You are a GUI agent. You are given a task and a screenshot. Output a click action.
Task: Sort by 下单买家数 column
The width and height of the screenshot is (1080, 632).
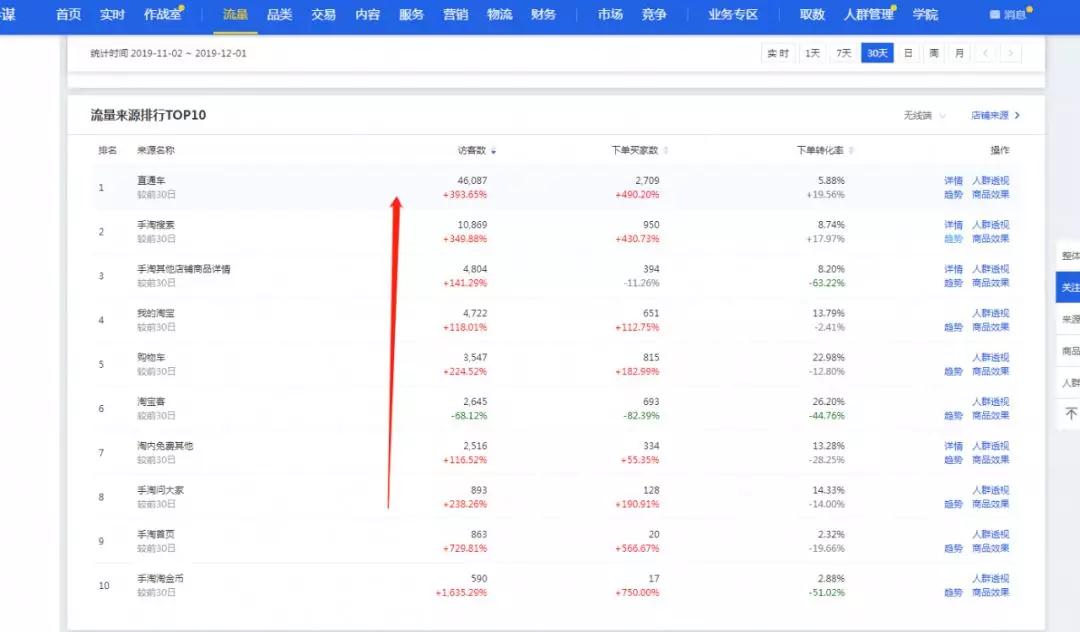(x=666, y=151)
